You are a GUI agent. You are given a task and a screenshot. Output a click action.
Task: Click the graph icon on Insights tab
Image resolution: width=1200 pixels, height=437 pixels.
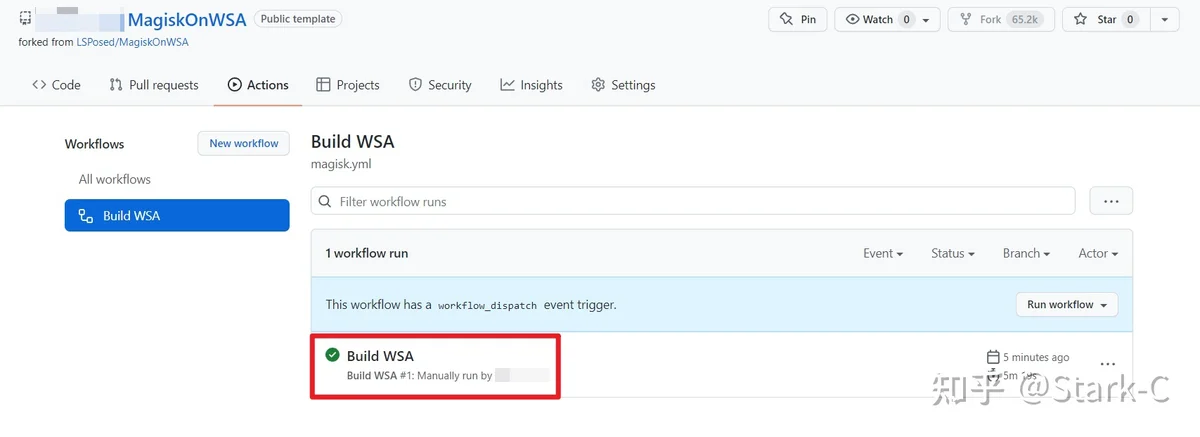pyautogui.click(x=508, y=85)
